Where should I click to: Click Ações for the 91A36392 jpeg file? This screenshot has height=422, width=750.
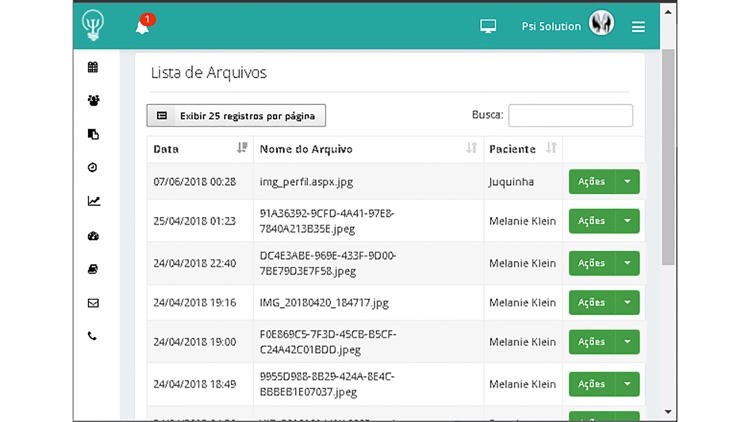coord(592,221)
